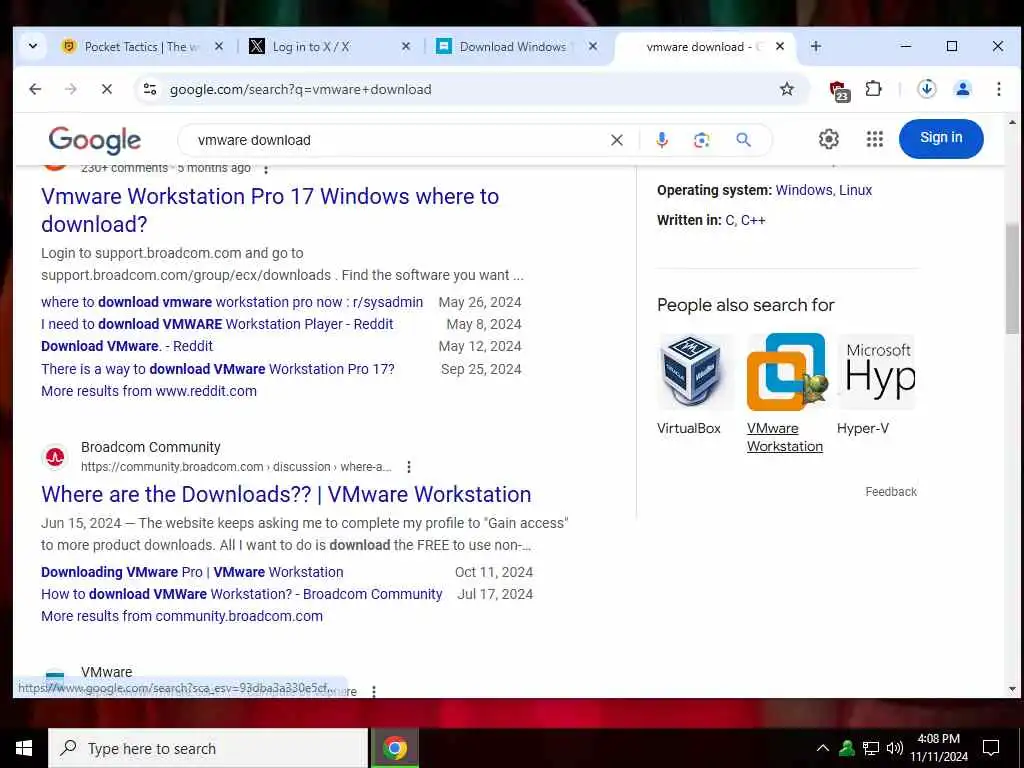1024x768 pixels.
Task: Open 'where to download vmware workstation pro now' link
Action: [x=232, y=302]
